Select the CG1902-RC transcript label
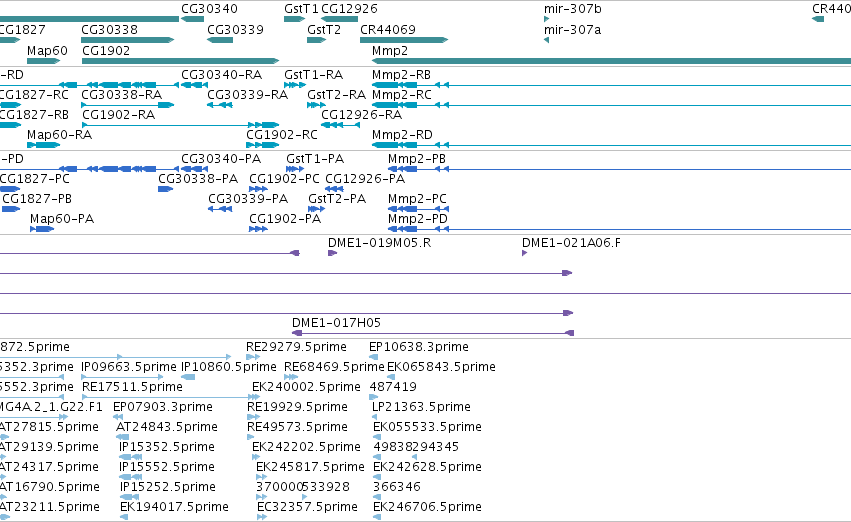This screenshot has height=522, width=851. [x=282, y=135]
